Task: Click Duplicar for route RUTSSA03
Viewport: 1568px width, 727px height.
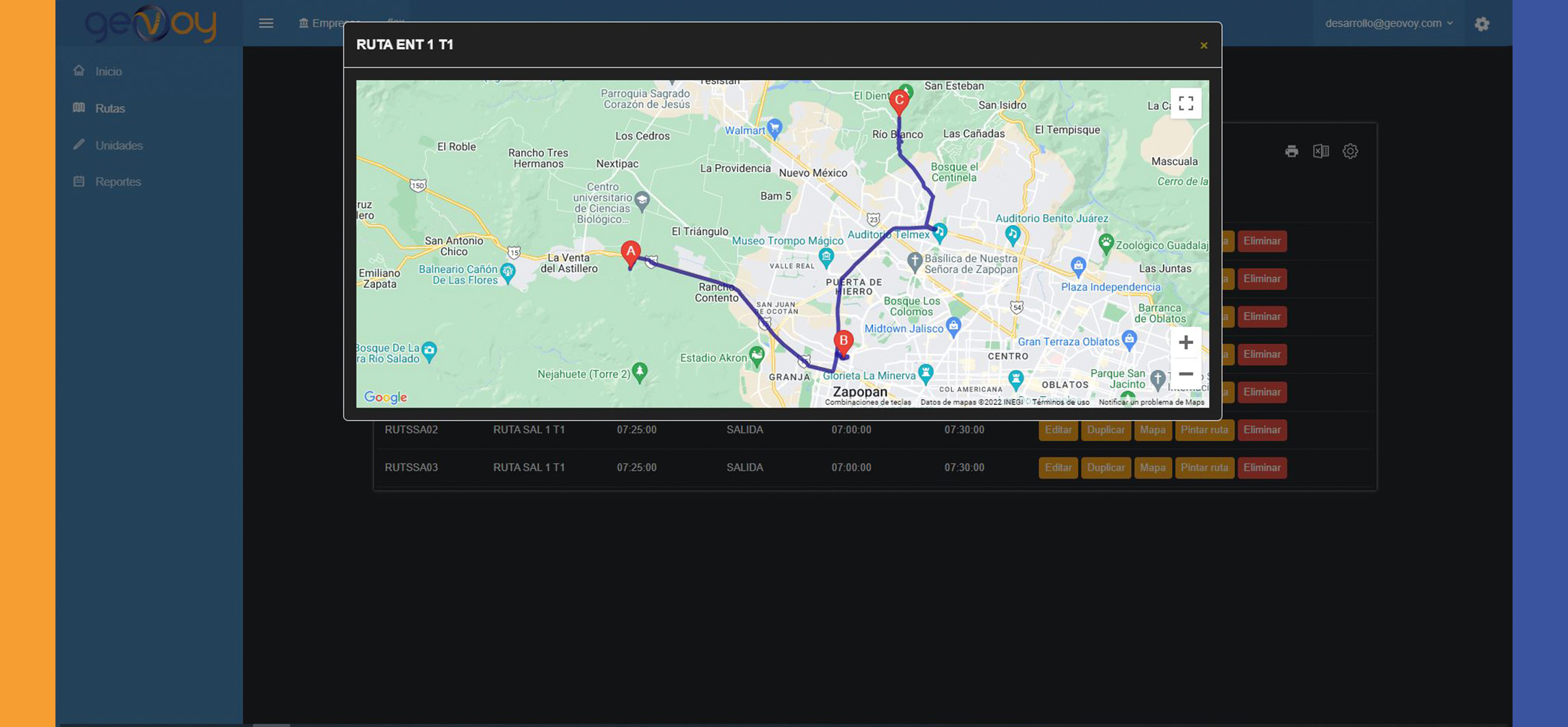Action: (x=1106, y=468)
